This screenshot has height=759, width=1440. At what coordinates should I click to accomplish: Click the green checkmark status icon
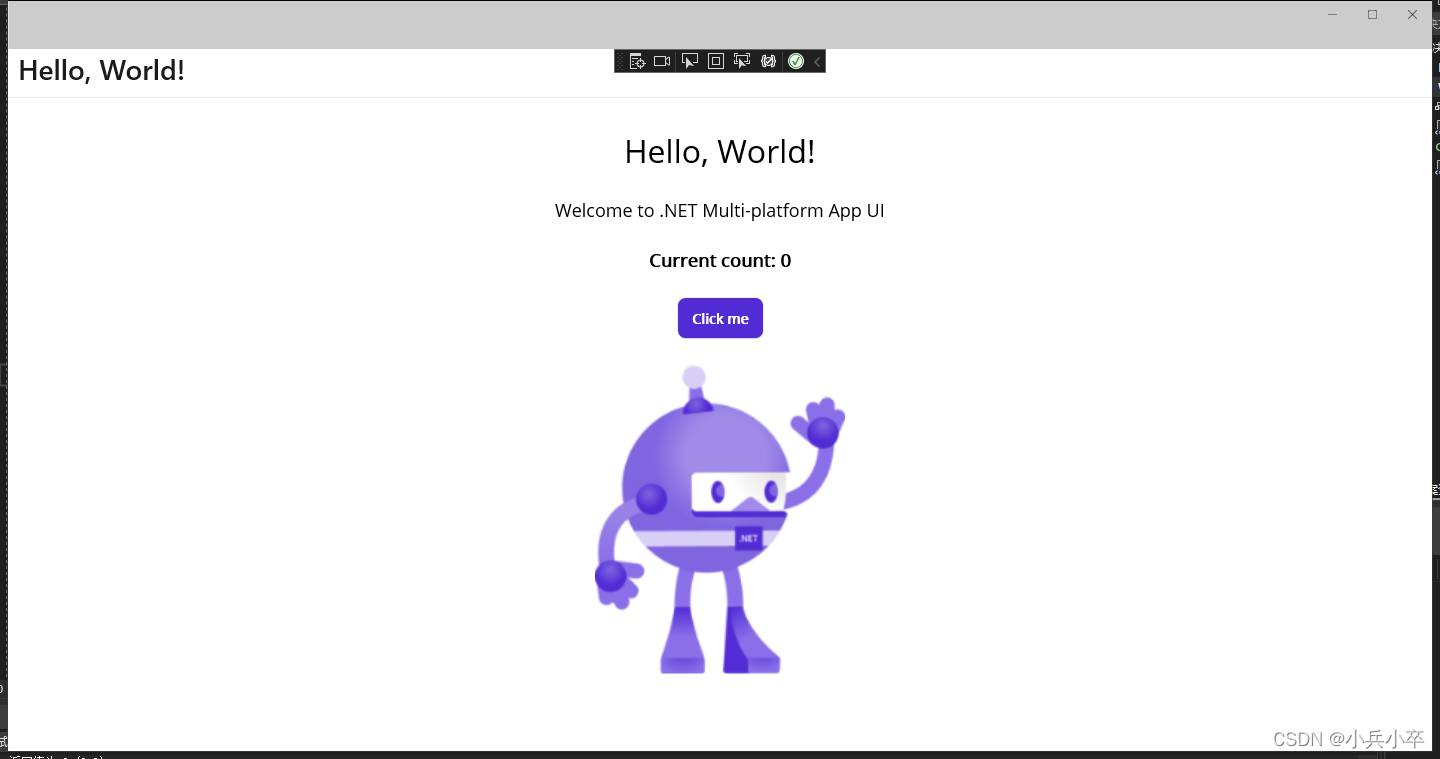click(x=796, y=61)
